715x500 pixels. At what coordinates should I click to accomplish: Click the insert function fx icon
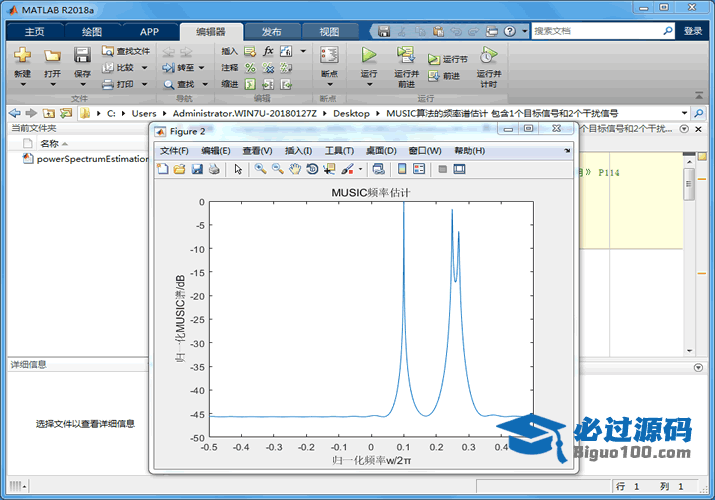[268, 51]
